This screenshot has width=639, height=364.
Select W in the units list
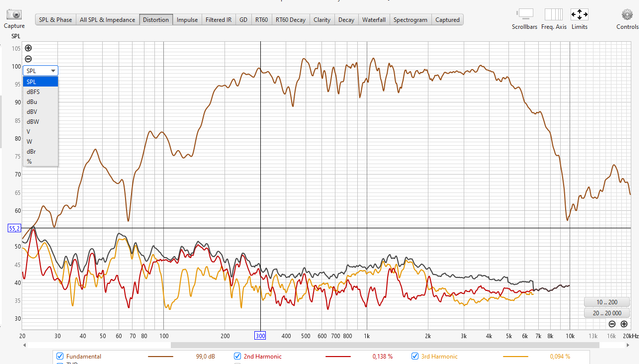pyautogui.click(x=40, y=141)
